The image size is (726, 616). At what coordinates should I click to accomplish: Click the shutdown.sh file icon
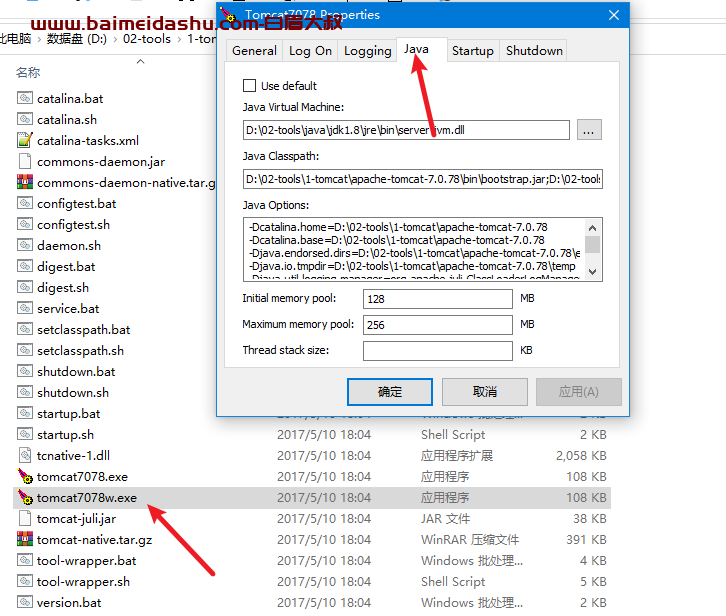(x=25, y=392)
